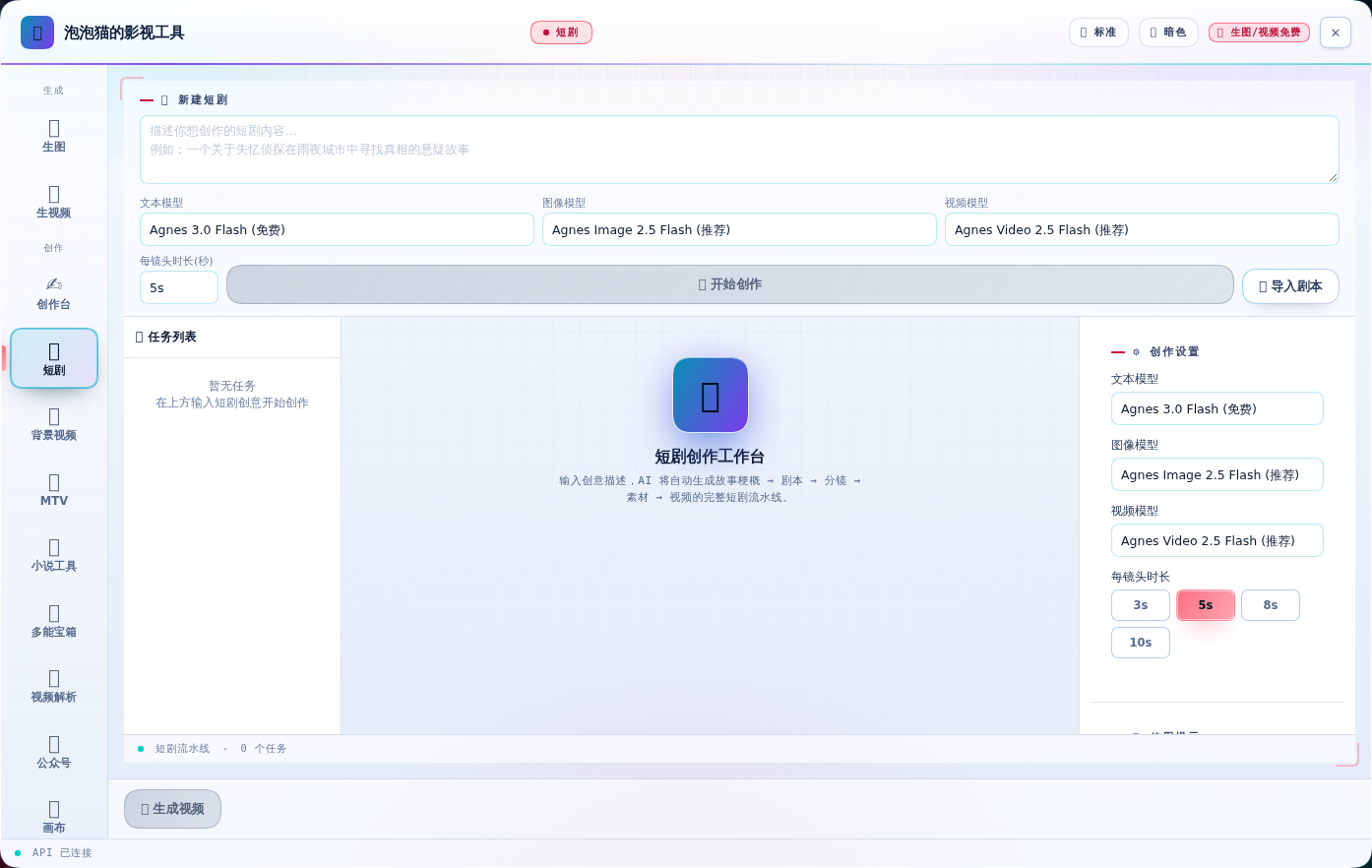Click the 新建短剧 section heading
The height and width of the screenshot is (868, 1372).
coord(203,99)
